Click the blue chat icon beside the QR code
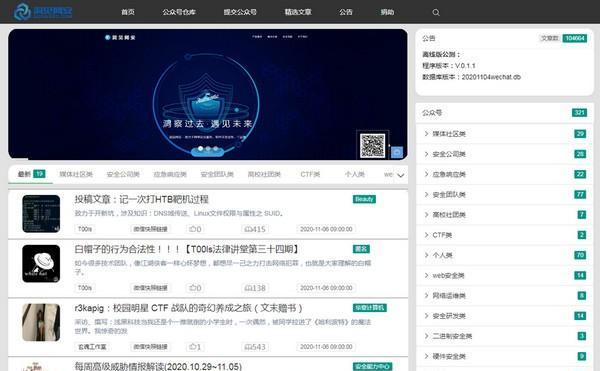 [397, 152]
